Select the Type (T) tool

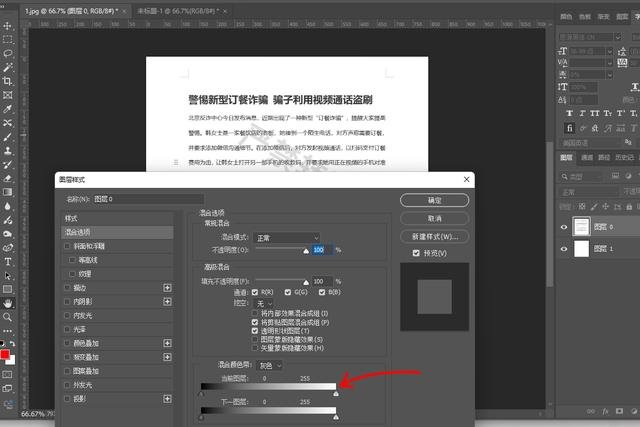click(8, 259)
